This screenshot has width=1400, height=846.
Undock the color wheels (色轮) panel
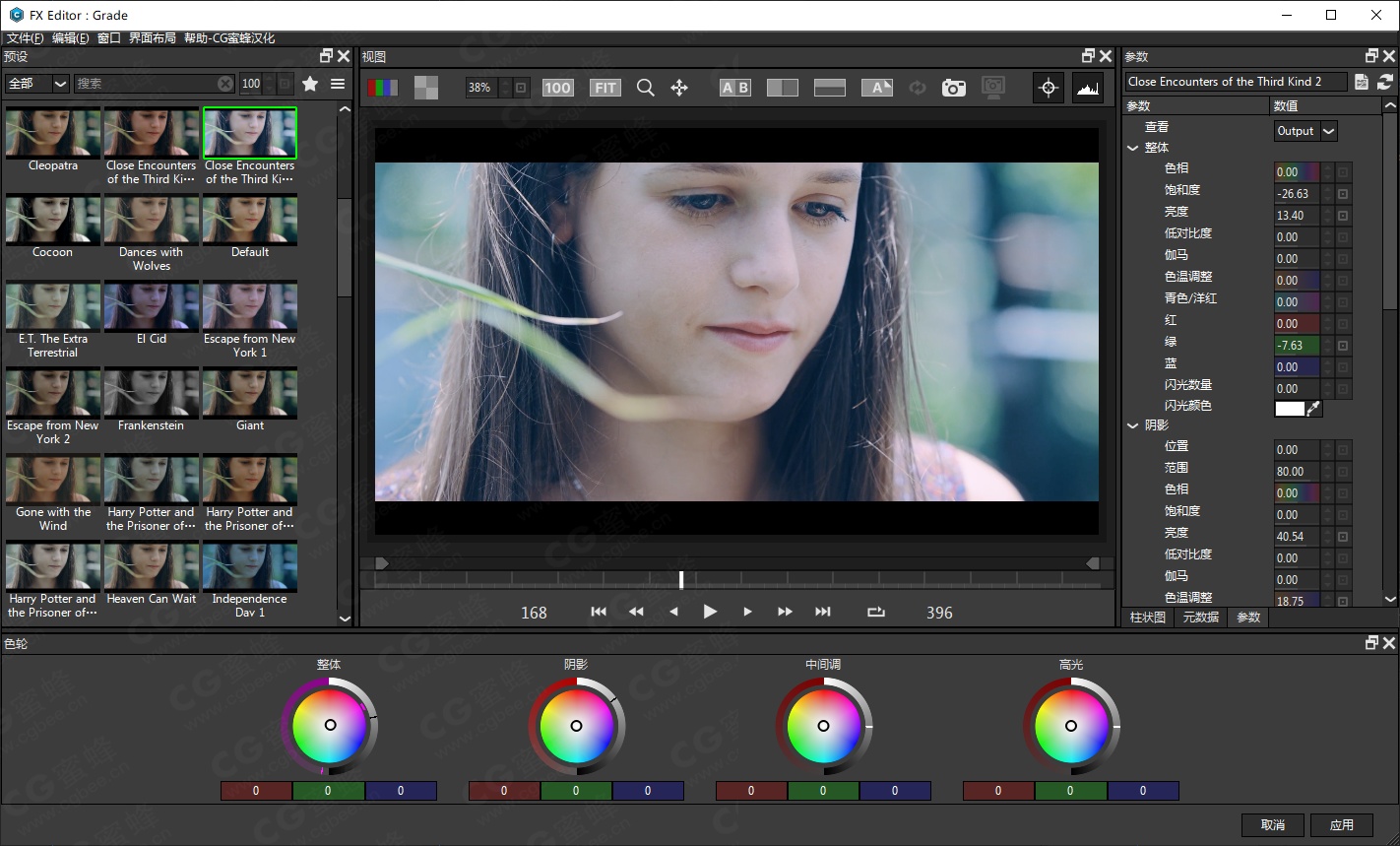1371,643
